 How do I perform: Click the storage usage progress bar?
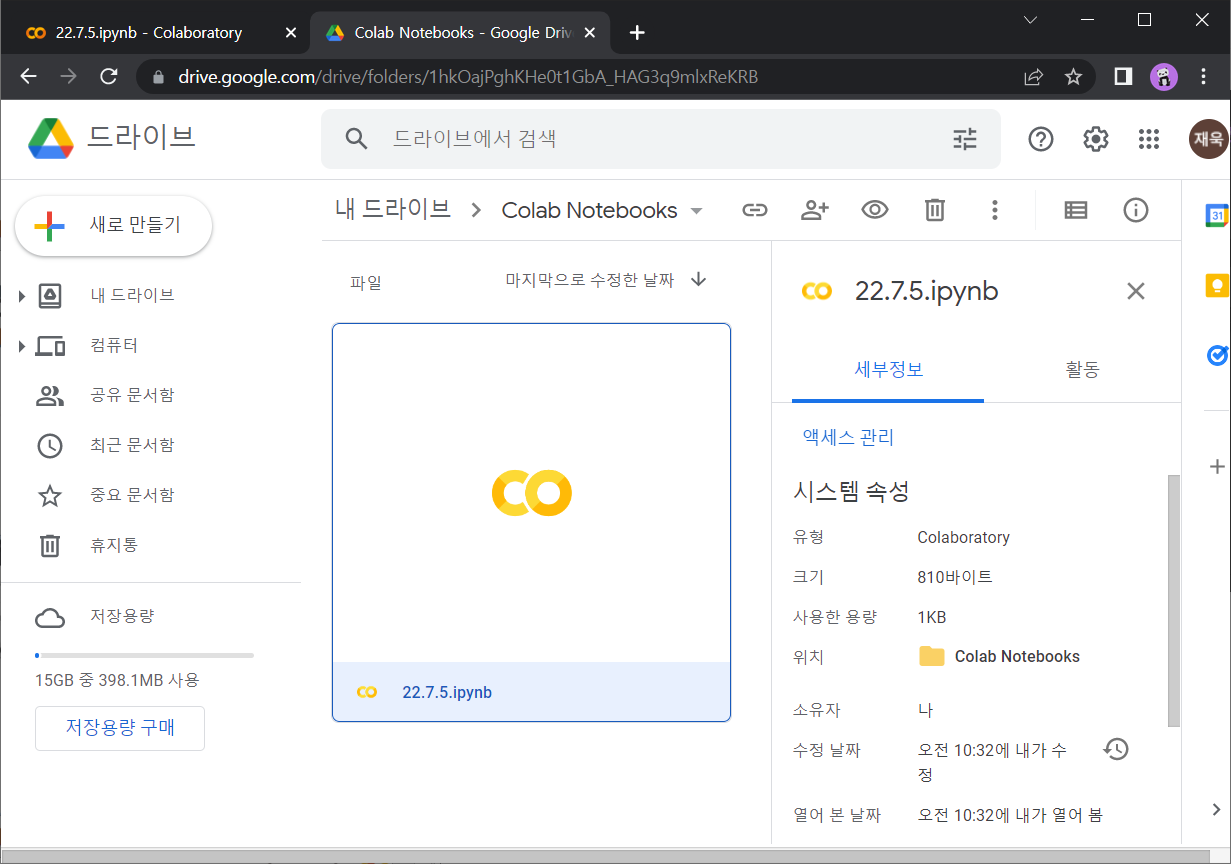144,655
